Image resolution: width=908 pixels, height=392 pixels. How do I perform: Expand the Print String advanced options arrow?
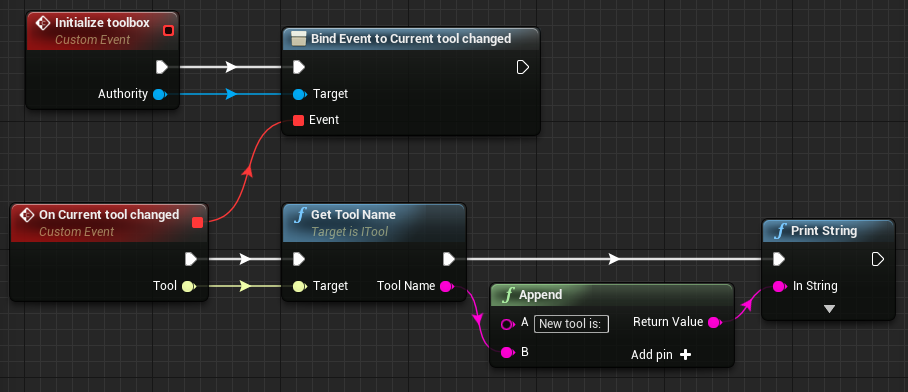pos(829,309)
